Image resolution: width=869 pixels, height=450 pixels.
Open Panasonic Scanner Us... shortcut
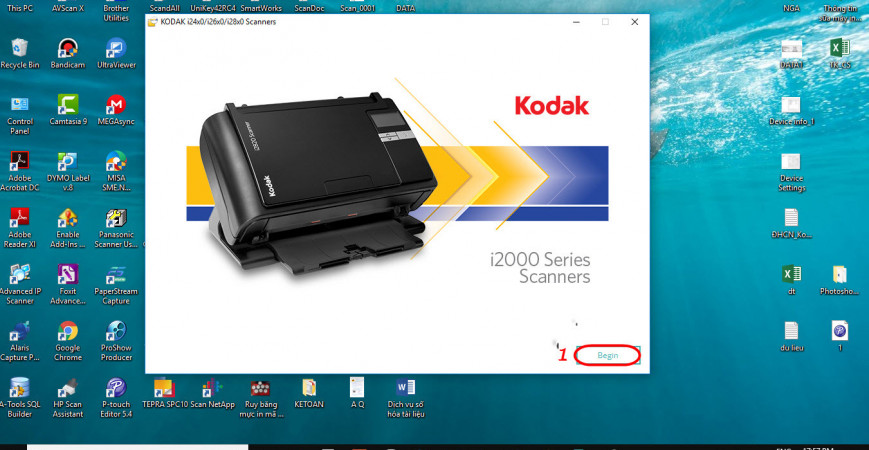point(116,228)
